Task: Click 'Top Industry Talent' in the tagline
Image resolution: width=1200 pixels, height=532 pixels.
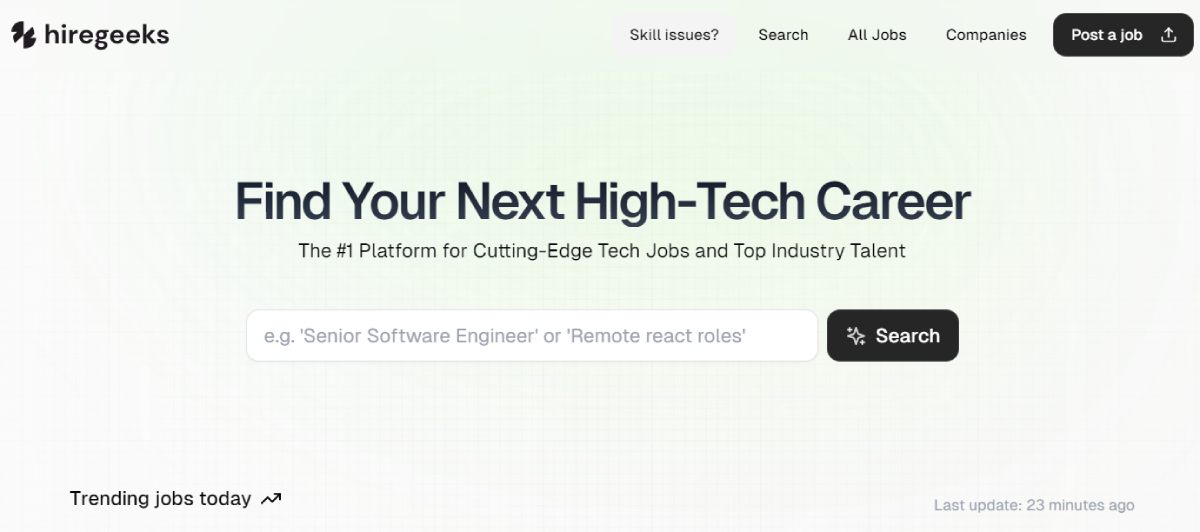Action: pyautogui.click(x=819, y=250)
